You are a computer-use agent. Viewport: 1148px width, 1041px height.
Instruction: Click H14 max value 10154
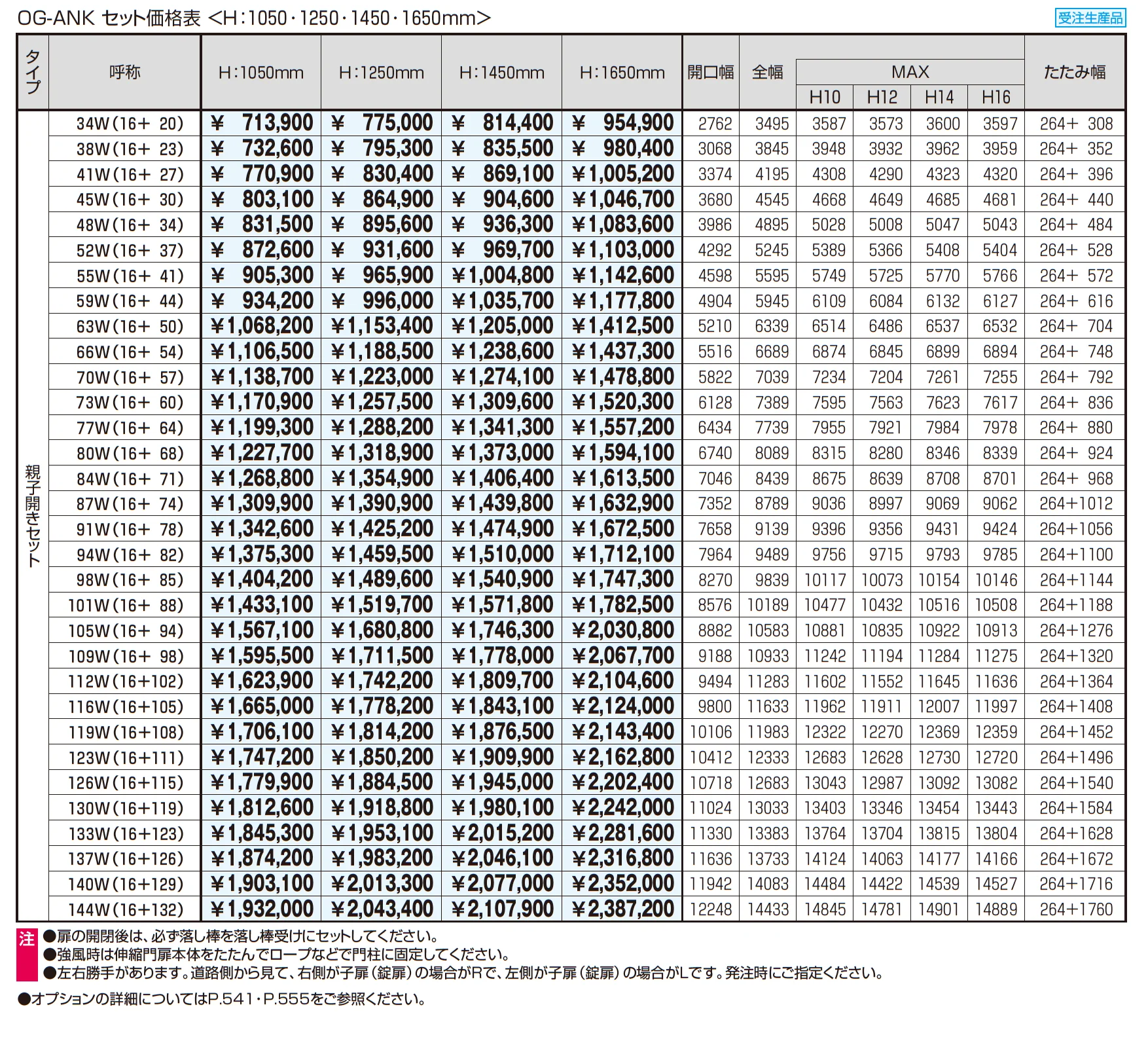click(x=939, y=580)
